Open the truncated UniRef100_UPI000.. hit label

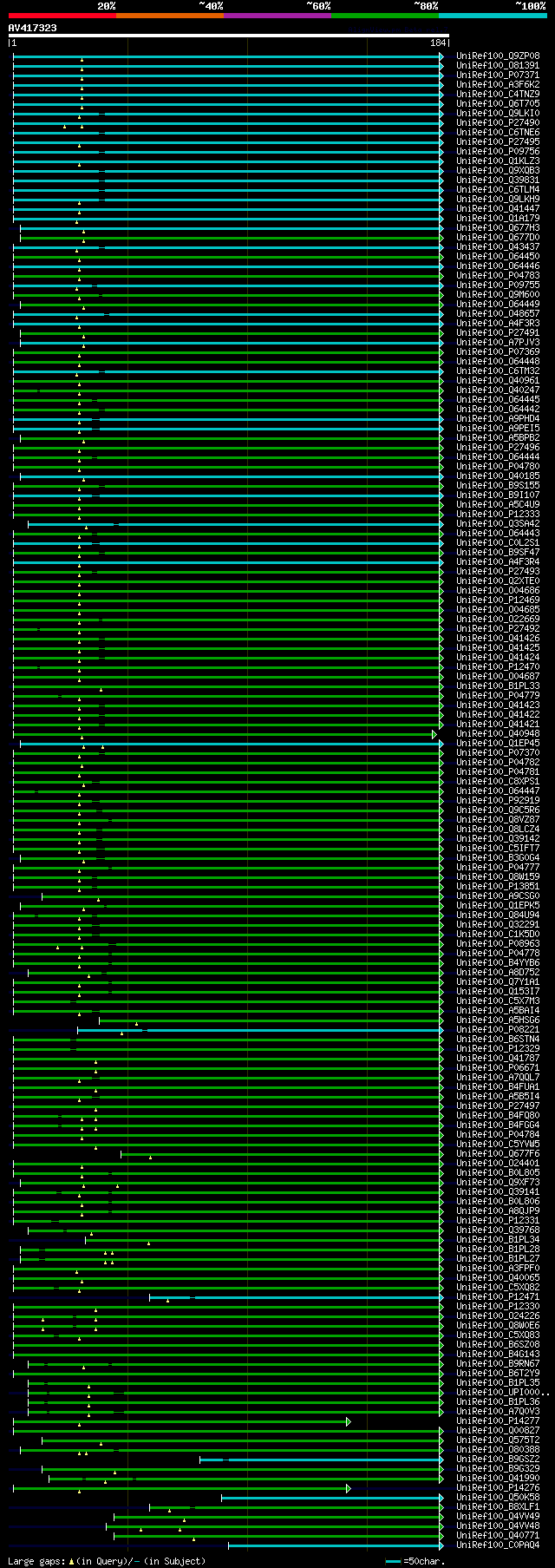pos(502,1393)
